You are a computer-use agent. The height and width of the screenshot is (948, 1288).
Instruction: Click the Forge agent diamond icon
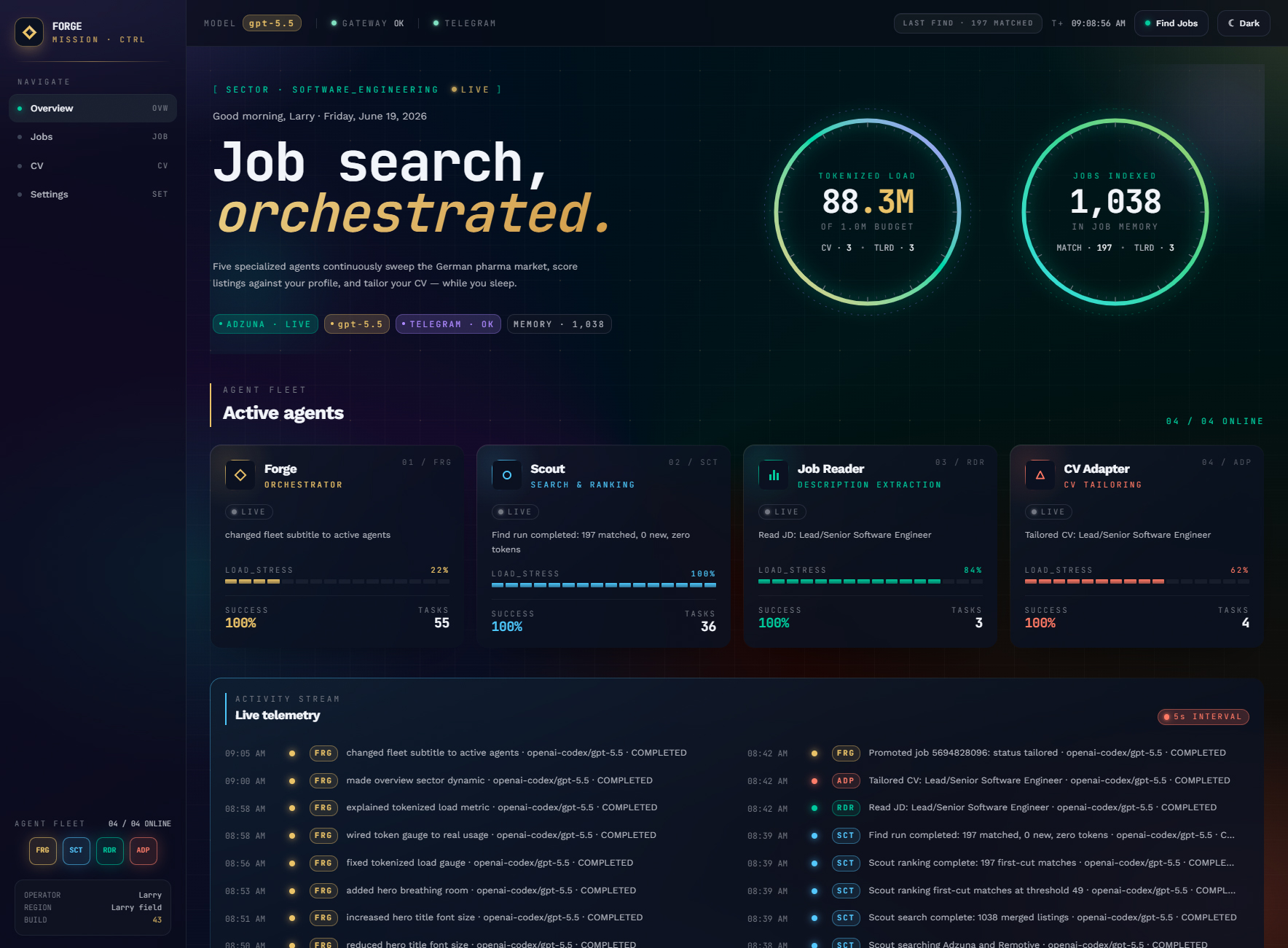click(x=240, y=475)
